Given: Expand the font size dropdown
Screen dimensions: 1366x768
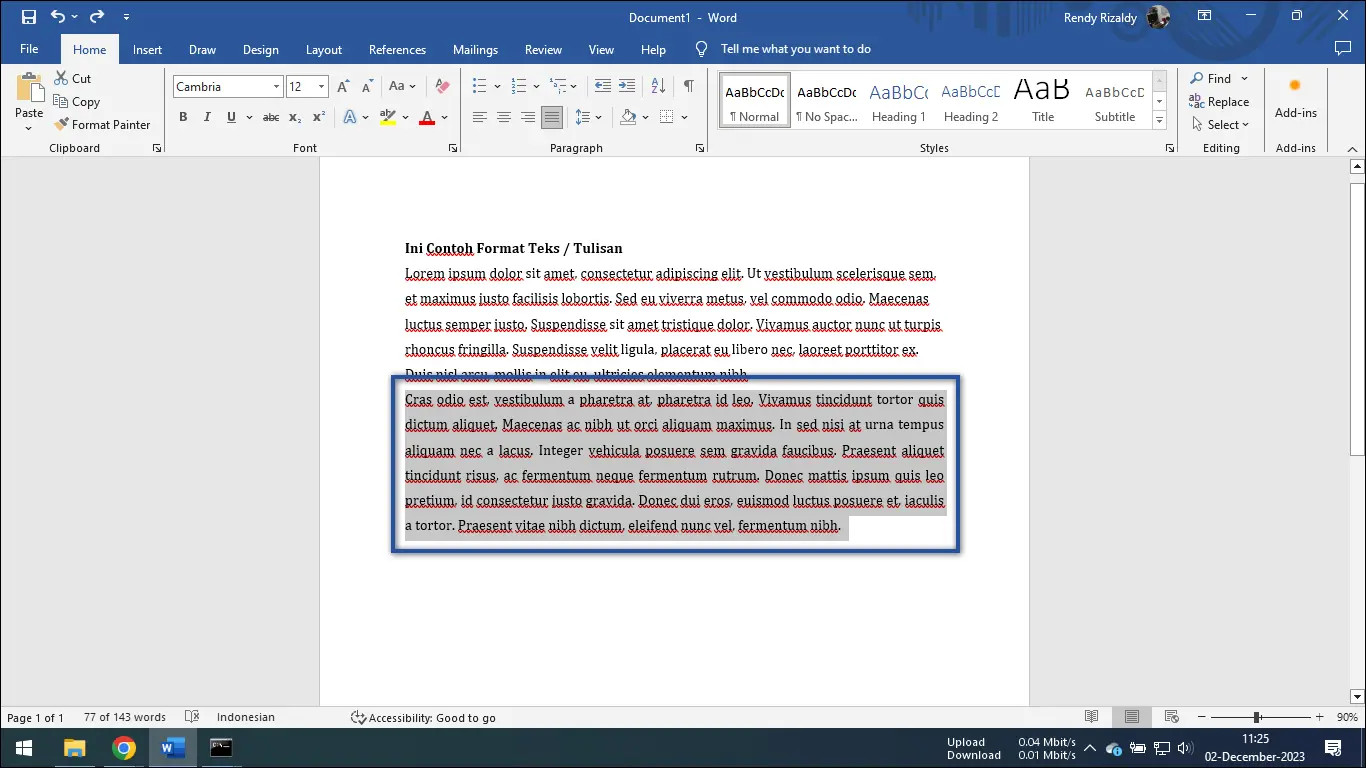Looking at the screenshot, I should [x=321, y=87].
